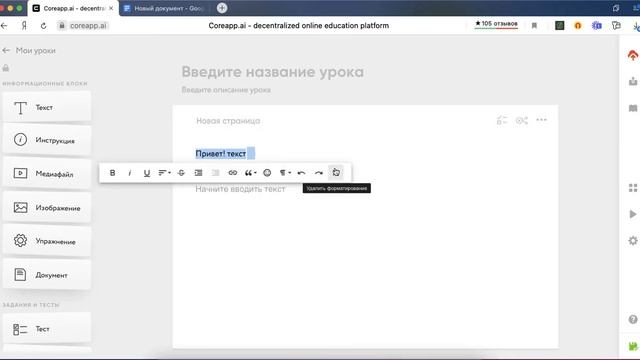Open the 105 отзывов reviews link
This screenshot has width=640, height=360.
496,24
